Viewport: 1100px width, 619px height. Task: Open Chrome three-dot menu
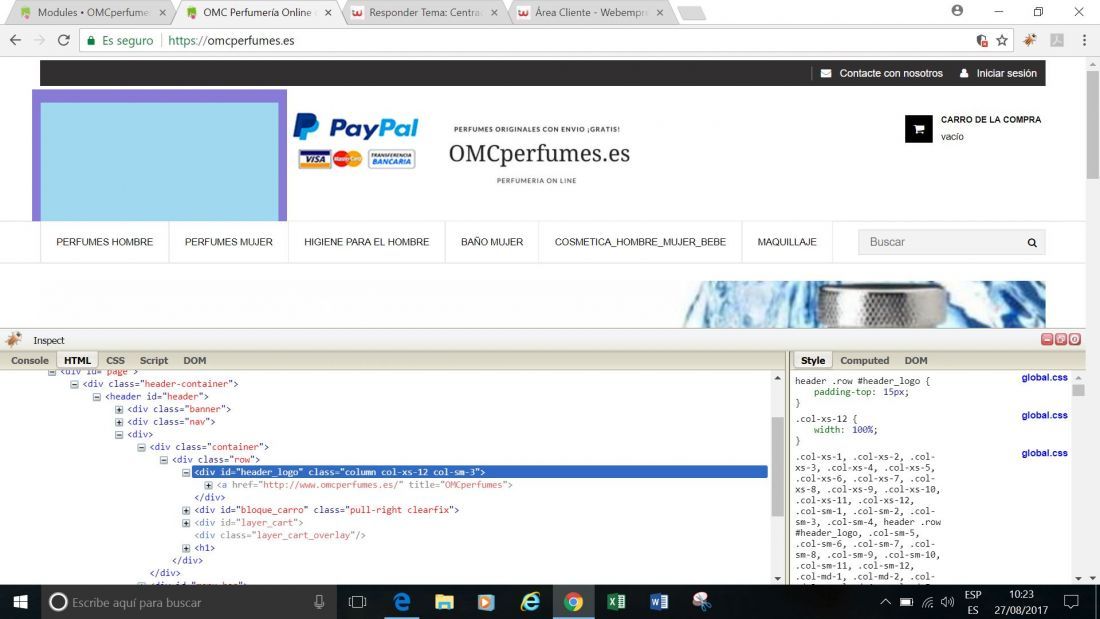tap(1084, 40)
